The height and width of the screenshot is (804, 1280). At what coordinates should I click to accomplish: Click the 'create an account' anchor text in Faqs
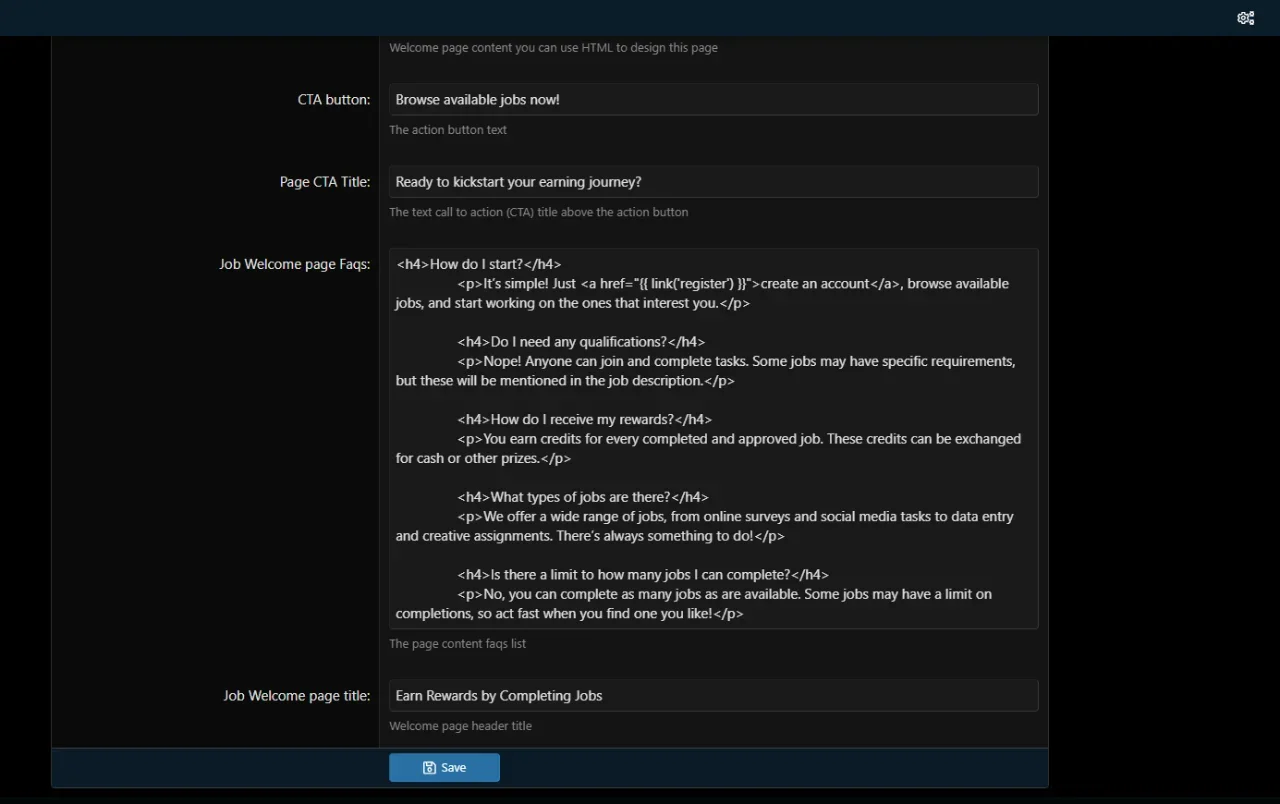[814, 284]
